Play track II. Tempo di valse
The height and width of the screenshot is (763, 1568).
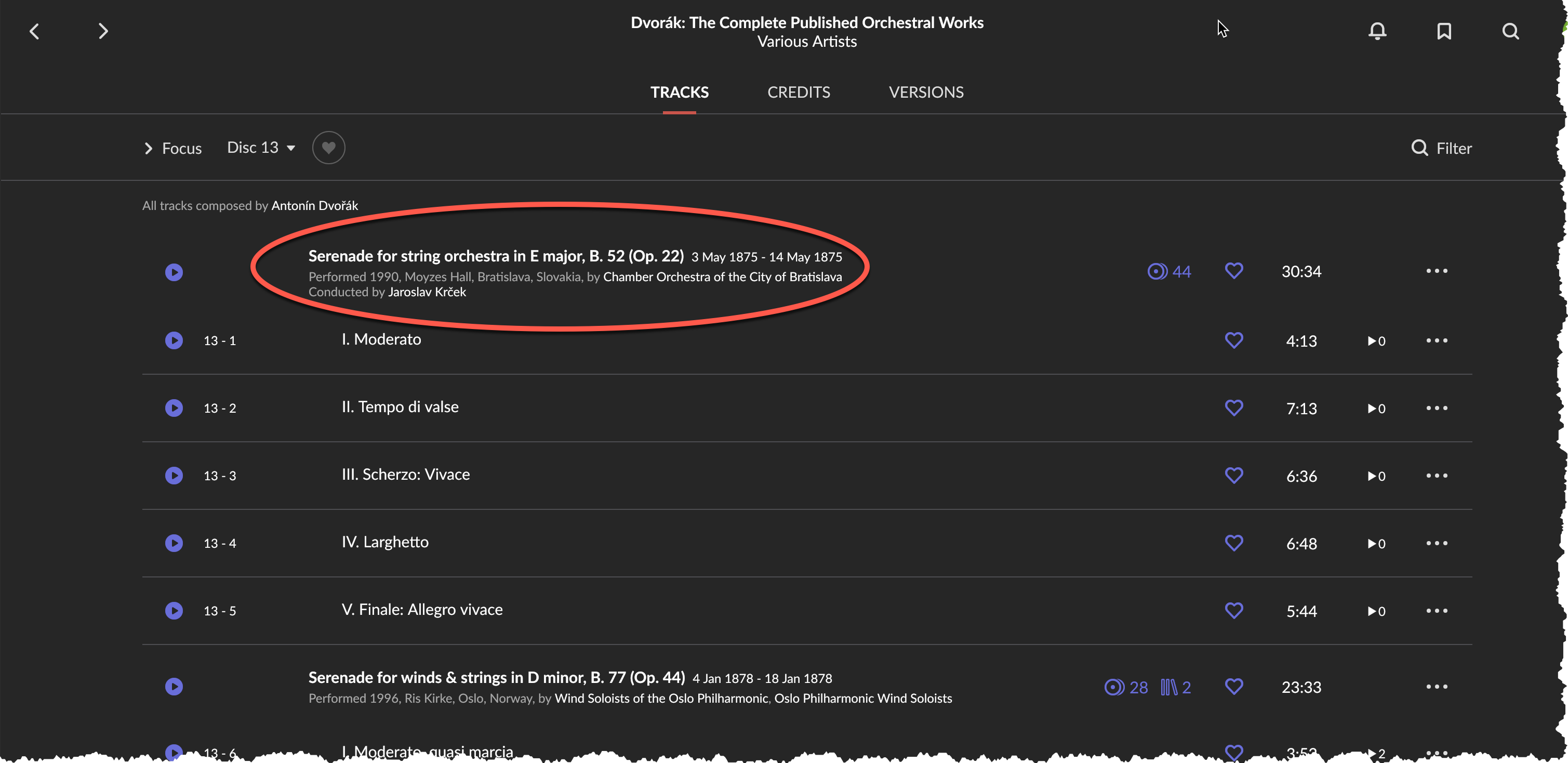(x=174, y=407)
